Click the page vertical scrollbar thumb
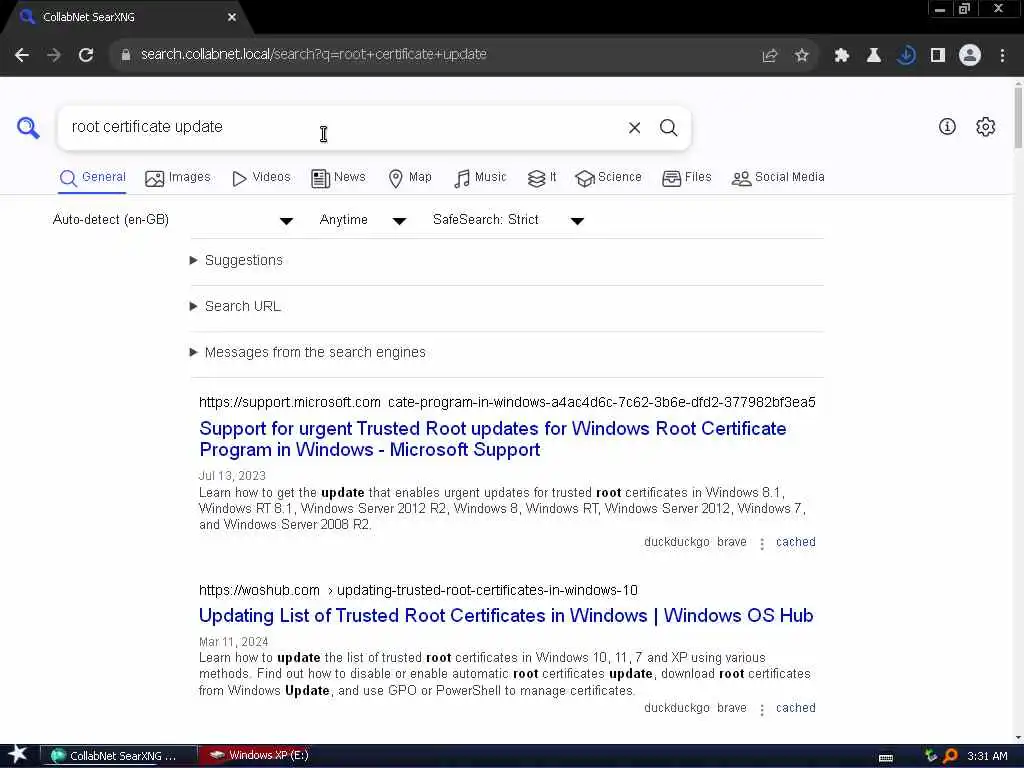 click(x=1018, y=116)
